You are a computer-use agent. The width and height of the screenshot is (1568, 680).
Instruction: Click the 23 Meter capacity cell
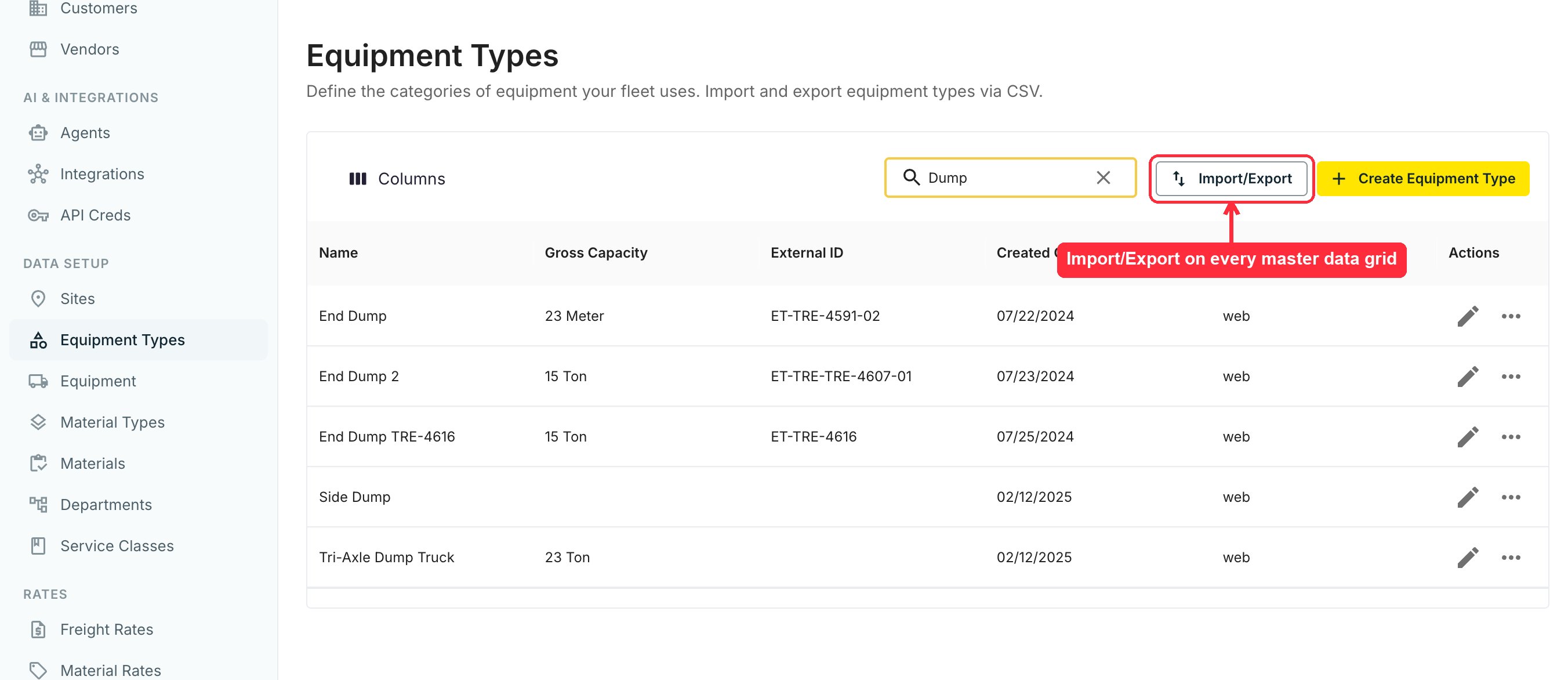point(574,316)
